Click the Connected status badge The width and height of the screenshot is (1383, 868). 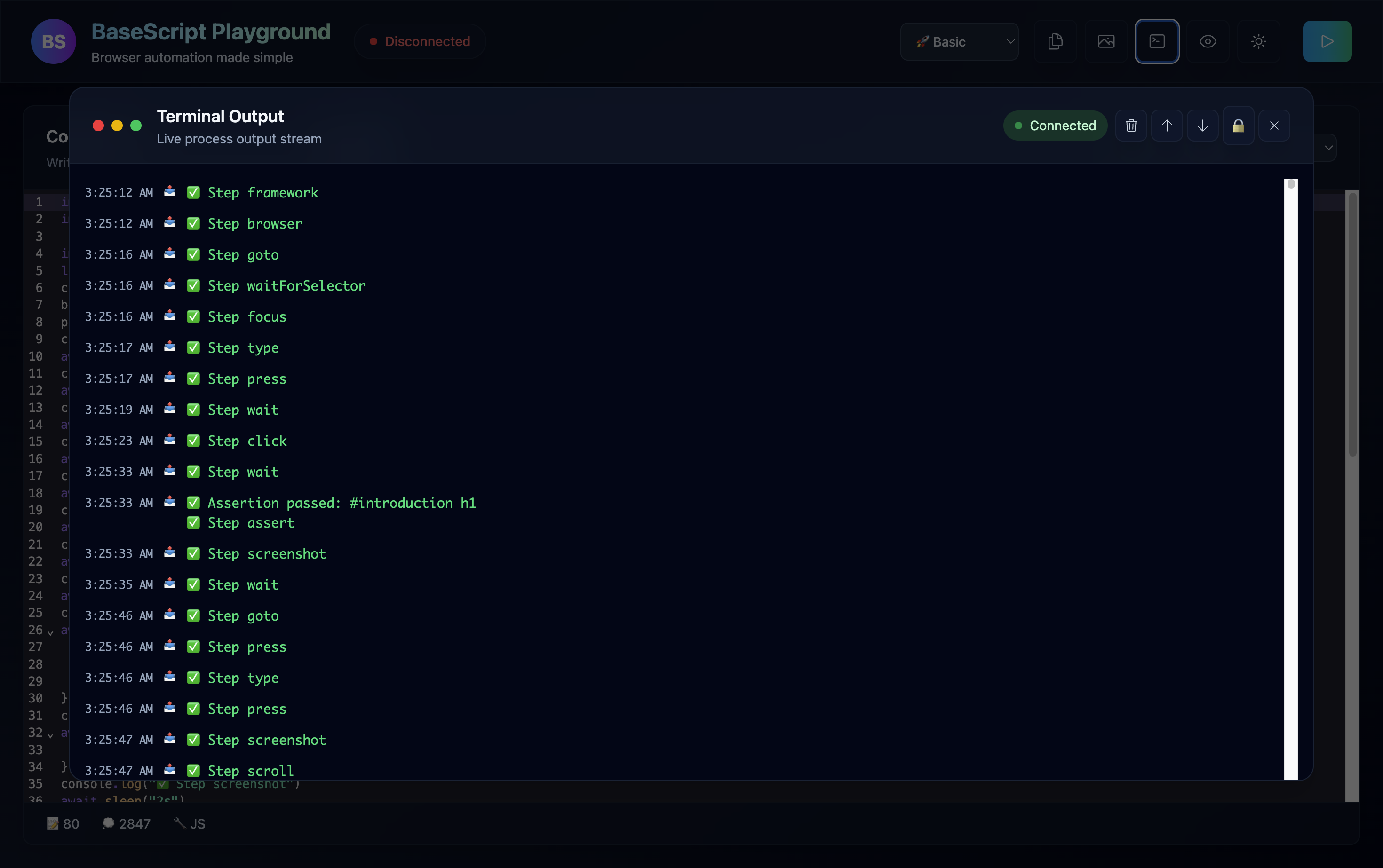(x=1055, y=126)
